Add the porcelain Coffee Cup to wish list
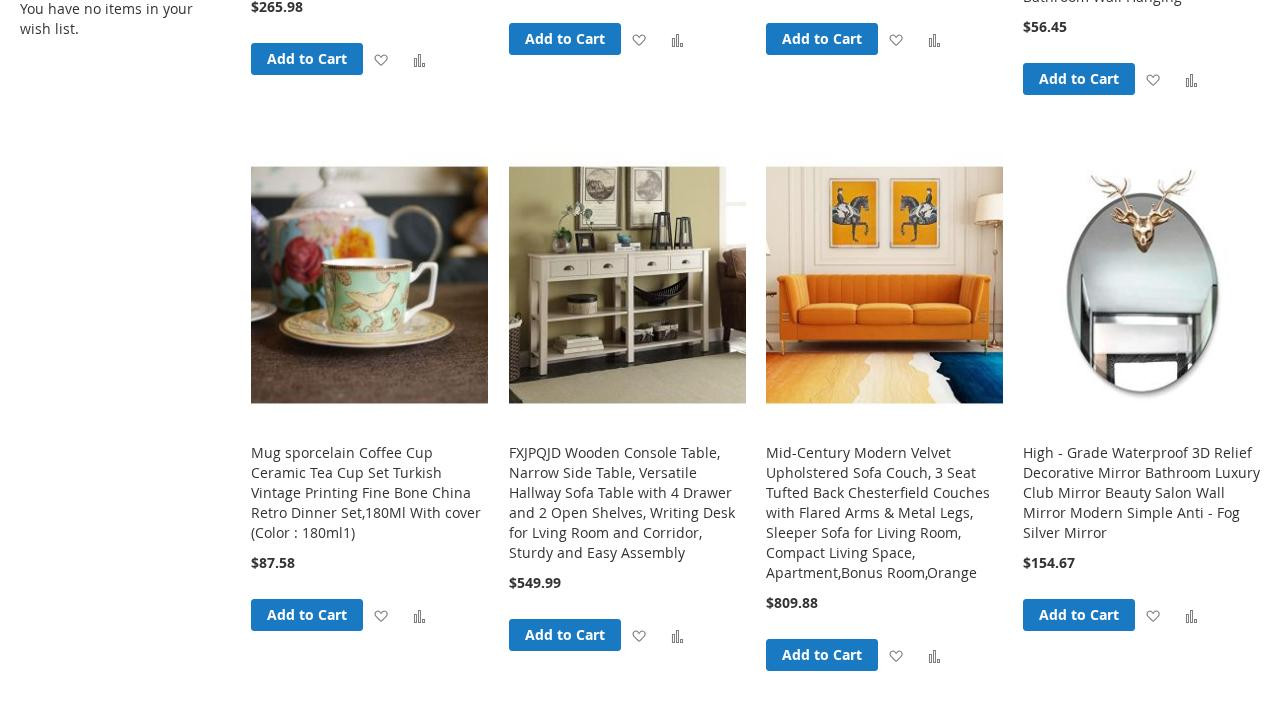Screen dimensions: 1280x720 (x=381, y=616)
